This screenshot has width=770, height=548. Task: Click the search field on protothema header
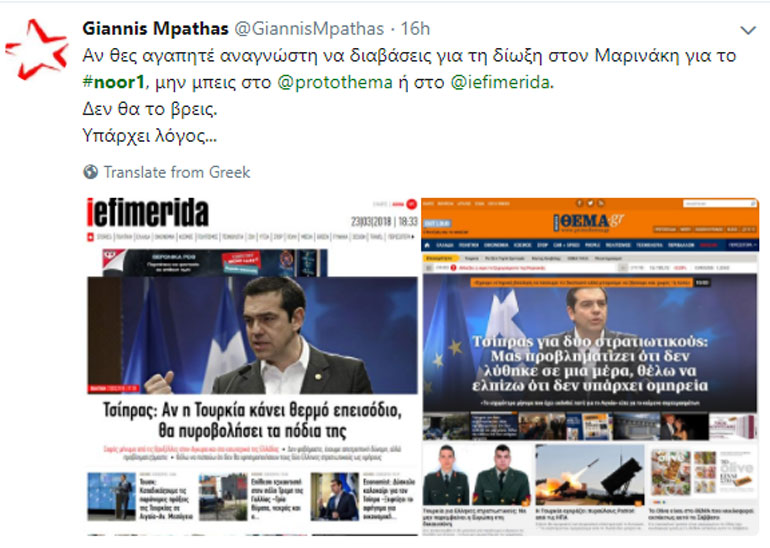[x=720, y=203]
